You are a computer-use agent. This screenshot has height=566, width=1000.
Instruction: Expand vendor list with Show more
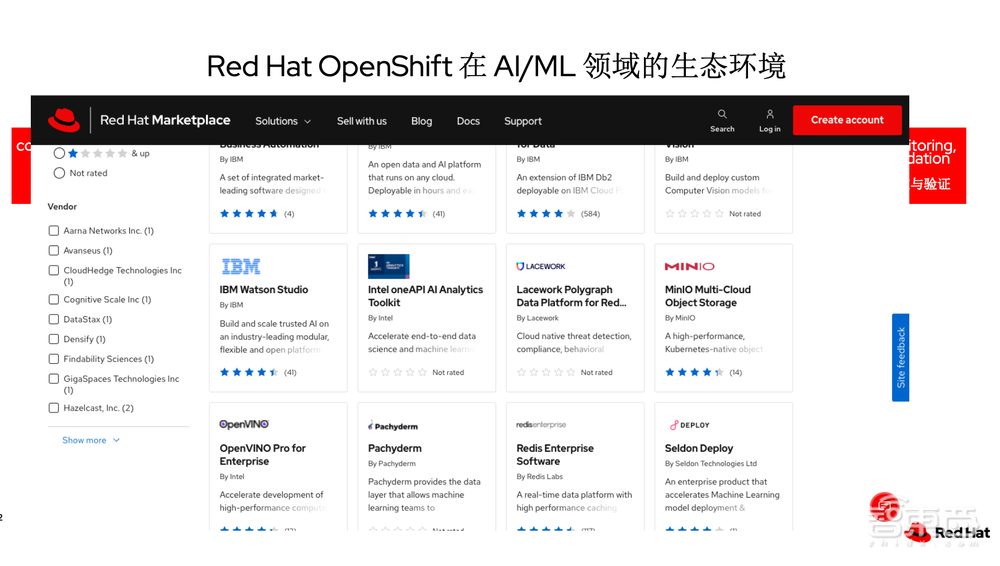91,440
